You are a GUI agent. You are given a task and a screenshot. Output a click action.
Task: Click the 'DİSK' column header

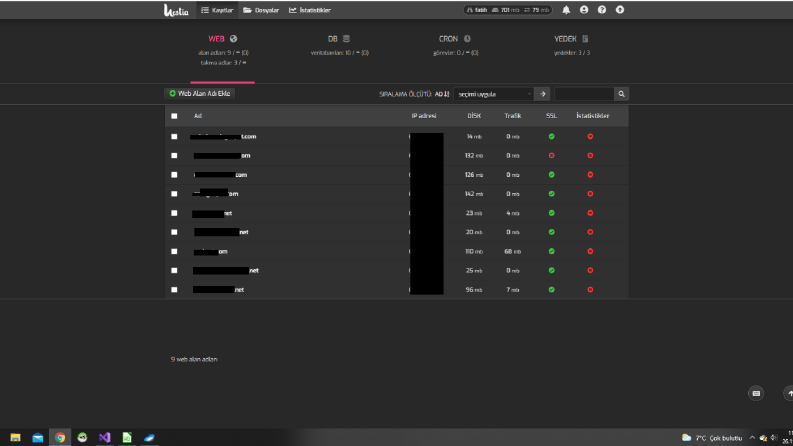tap(474, 116)
